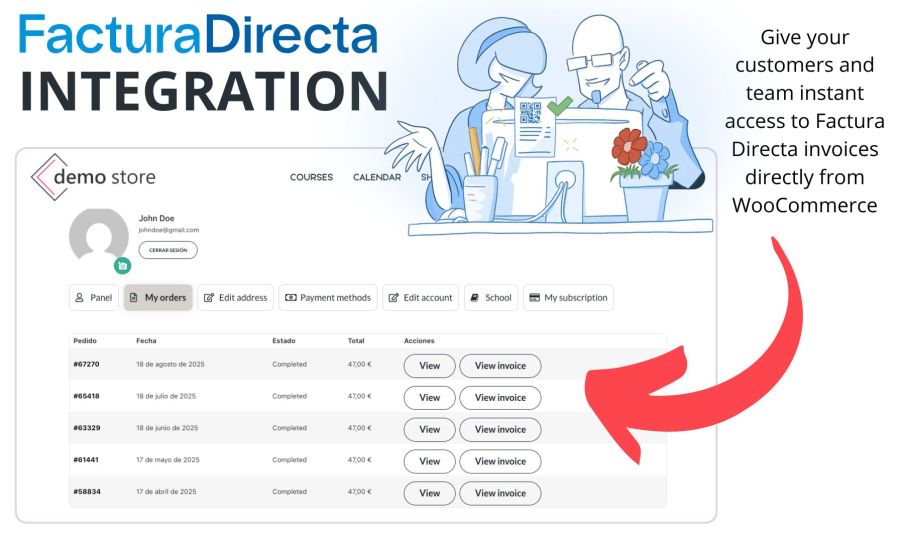The width and height of the screenshot is (900, 552).
Task: Click order number #63329
Action: (87, 428)
